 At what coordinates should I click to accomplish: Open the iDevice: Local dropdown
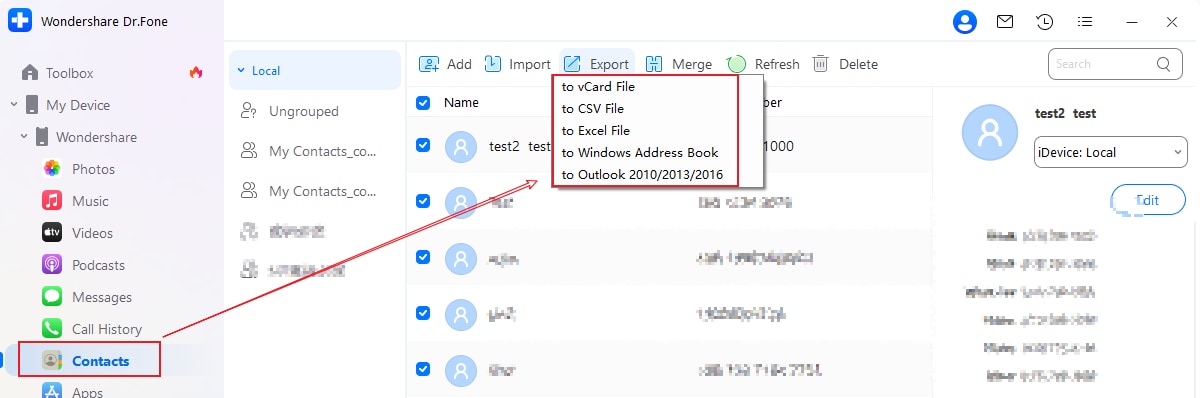pos(1111,153)
